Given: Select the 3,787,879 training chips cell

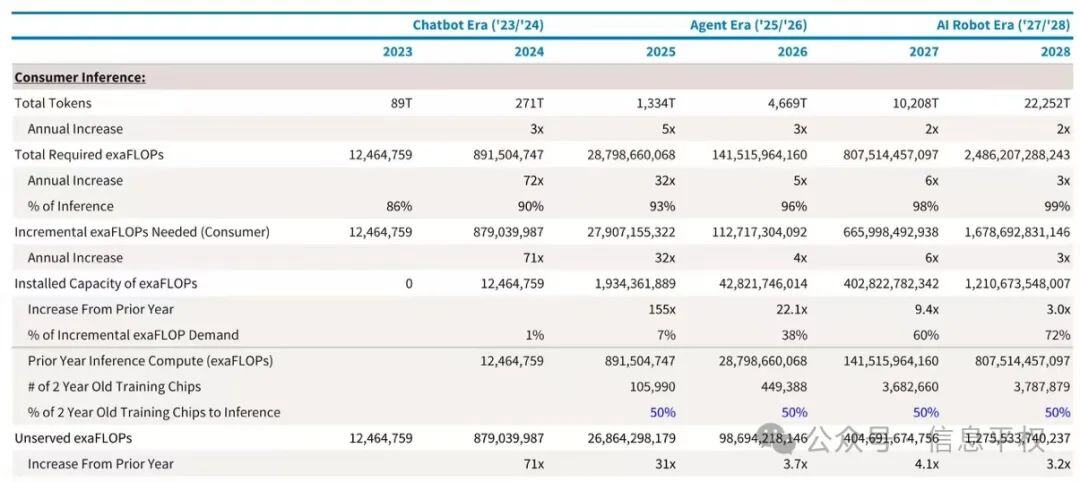Looking at the screenshot, I should coord(1043,386).
